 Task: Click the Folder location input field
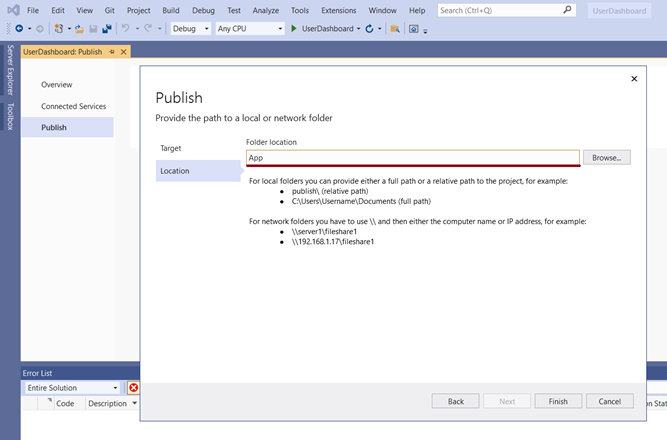pos(413,158)
